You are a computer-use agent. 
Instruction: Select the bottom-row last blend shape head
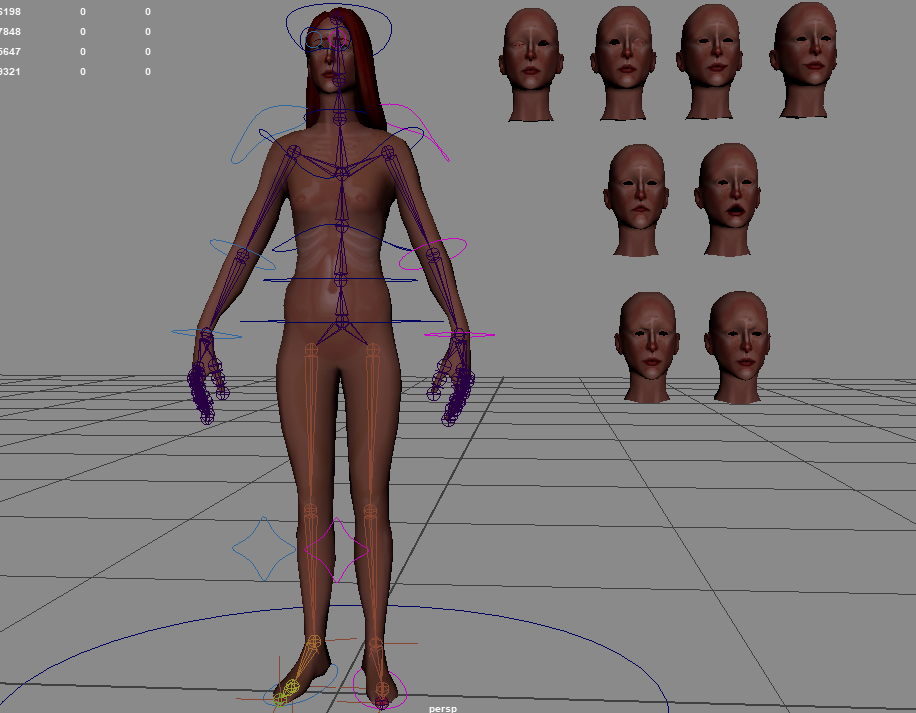click(737, 347)
